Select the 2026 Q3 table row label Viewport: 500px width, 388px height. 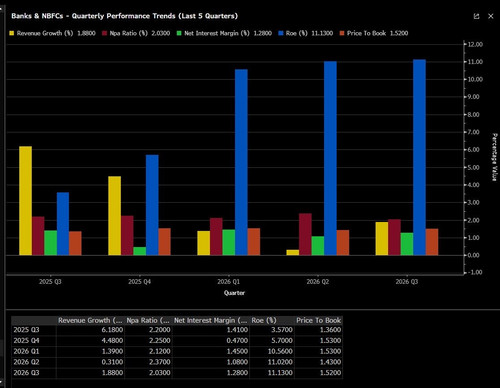point(26,373)
